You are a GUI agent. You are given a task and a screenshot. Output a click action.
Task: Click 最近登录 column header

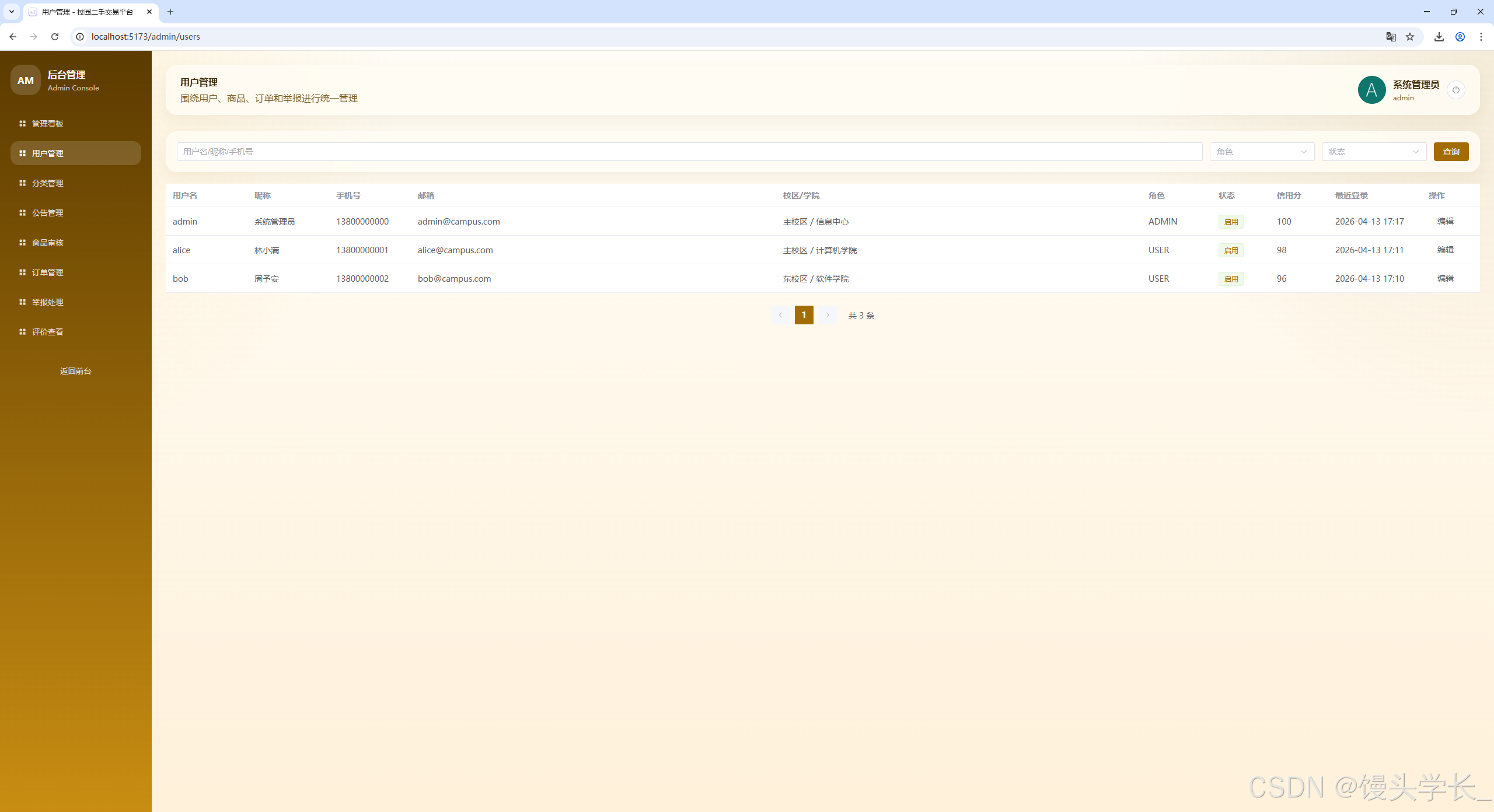tap(1351, 195)
